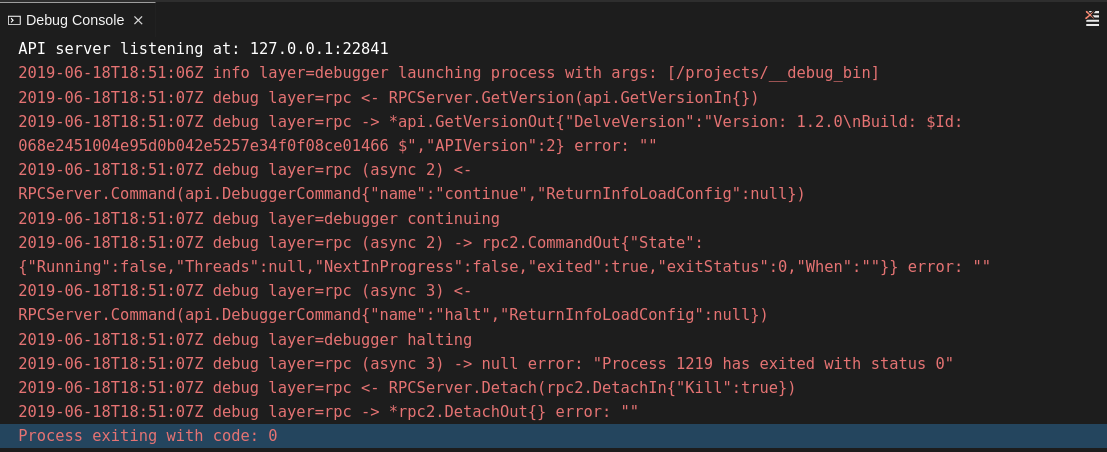Click the 'debugger continuing' log line
Viewport: 1107px width, 452px height.
pos(258,218)
